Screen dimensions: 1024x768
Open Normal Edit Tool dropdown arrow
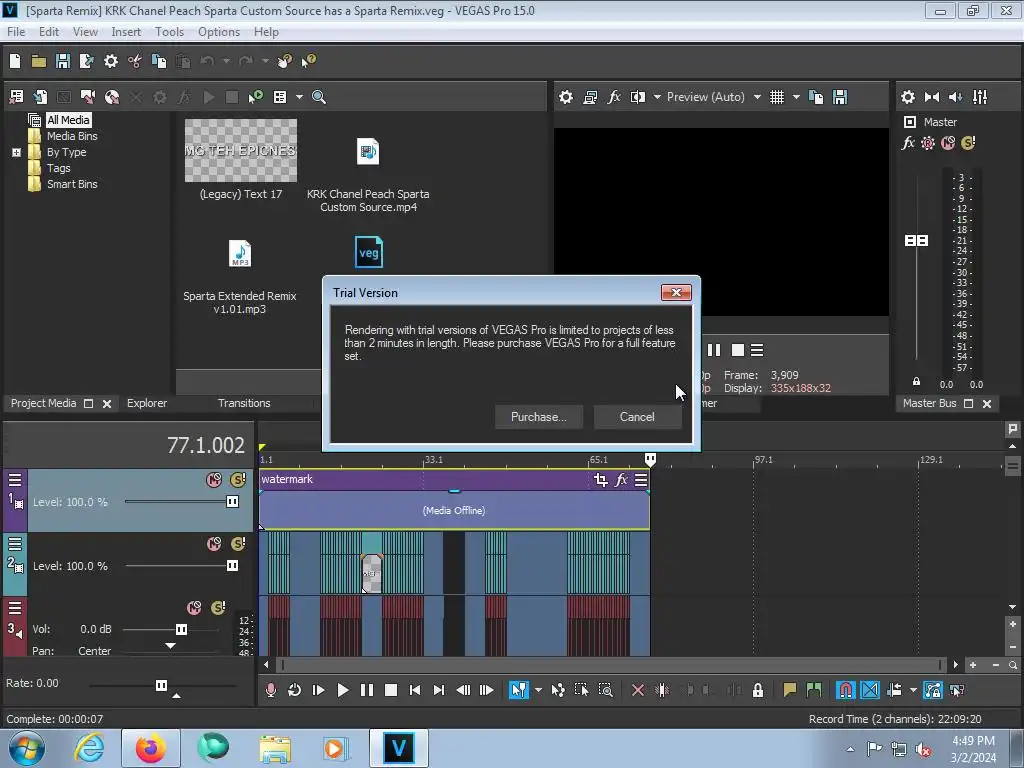click(538, 690)
